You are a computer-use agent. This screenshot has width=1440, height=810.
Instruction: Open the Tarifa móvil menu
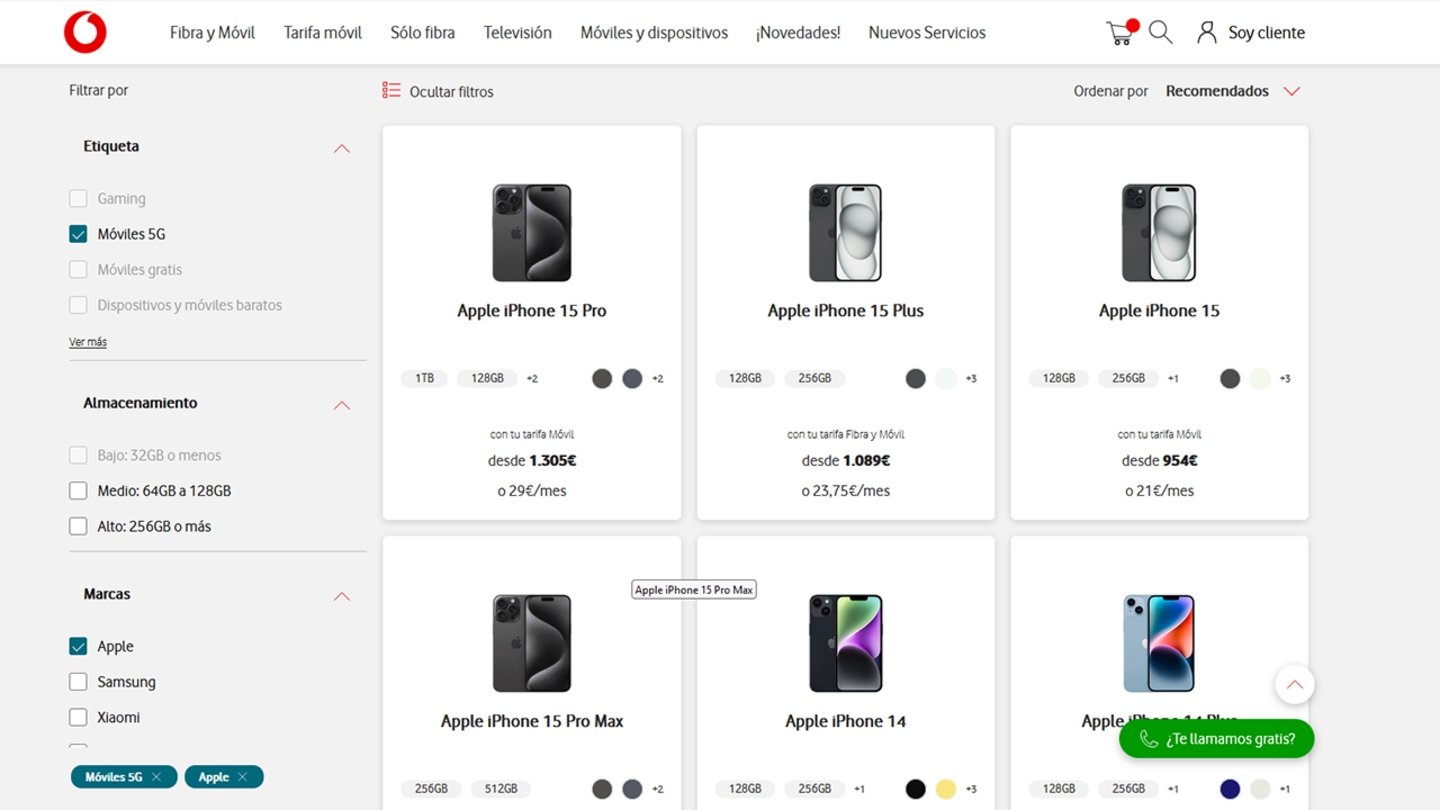tap(323, 32)
